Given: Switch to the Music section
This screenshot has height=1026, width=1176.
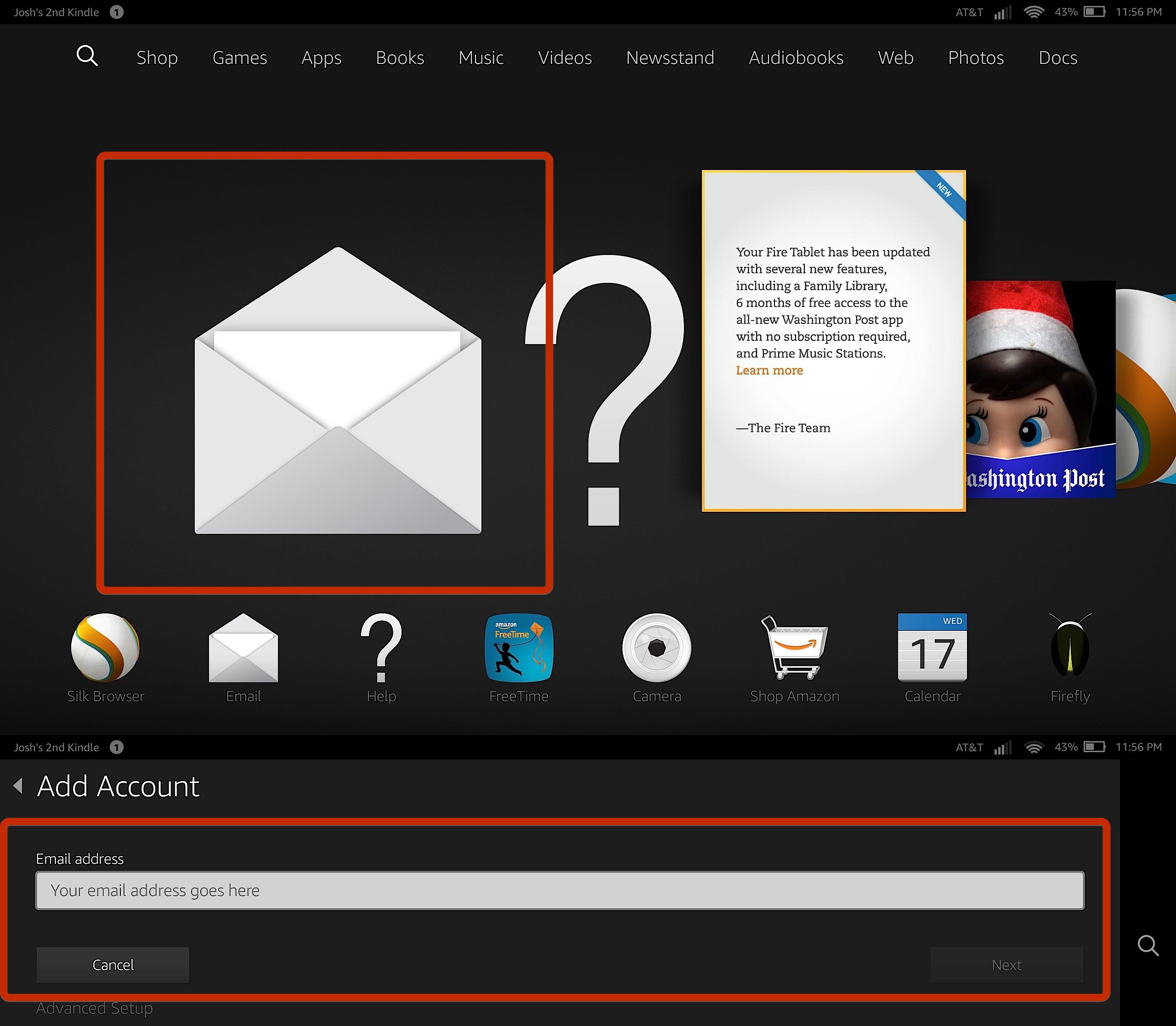Looking at the screenshot, I should (481, 58).
